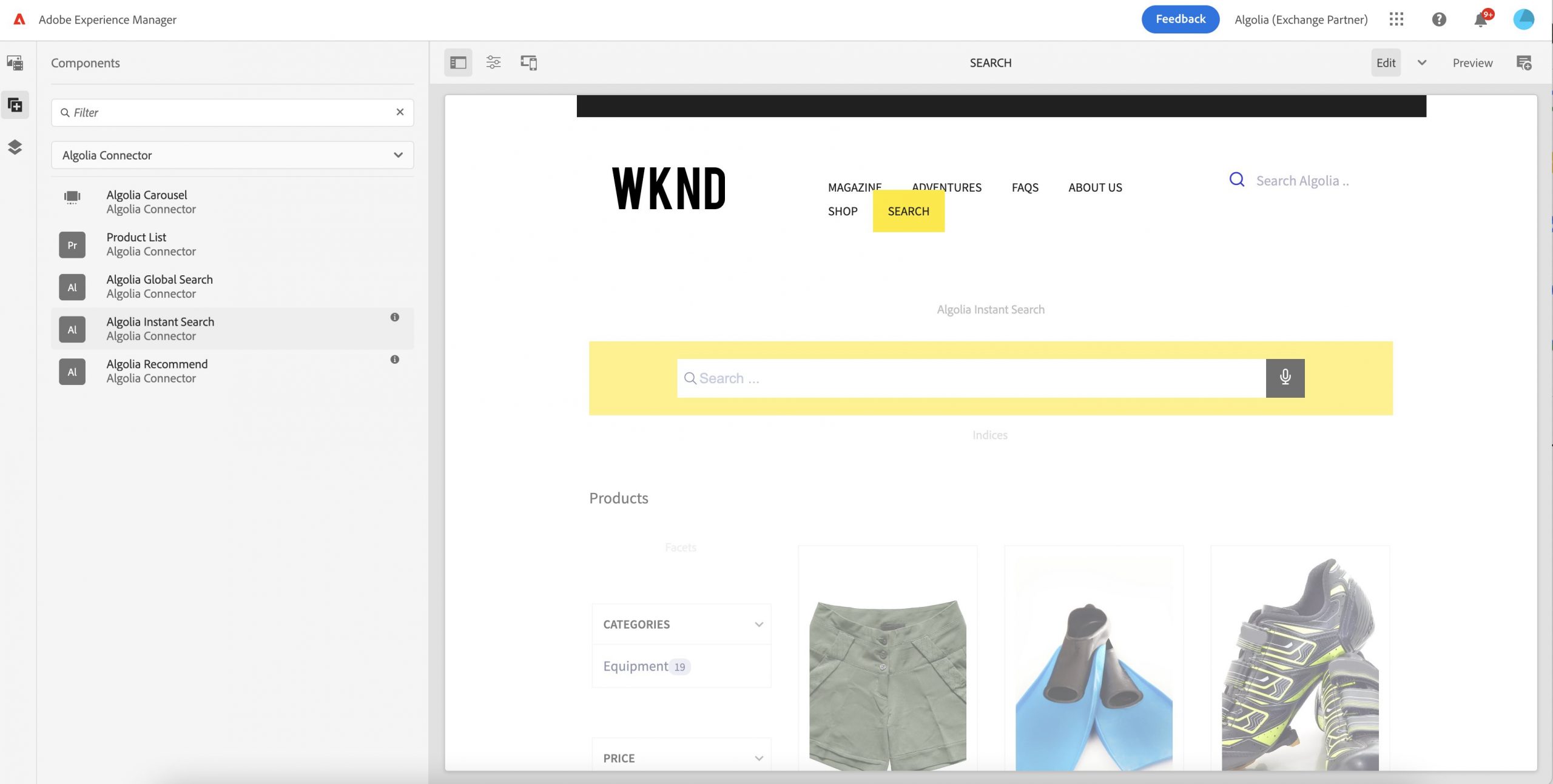Open the Assets side panel icon

(15, 63)
